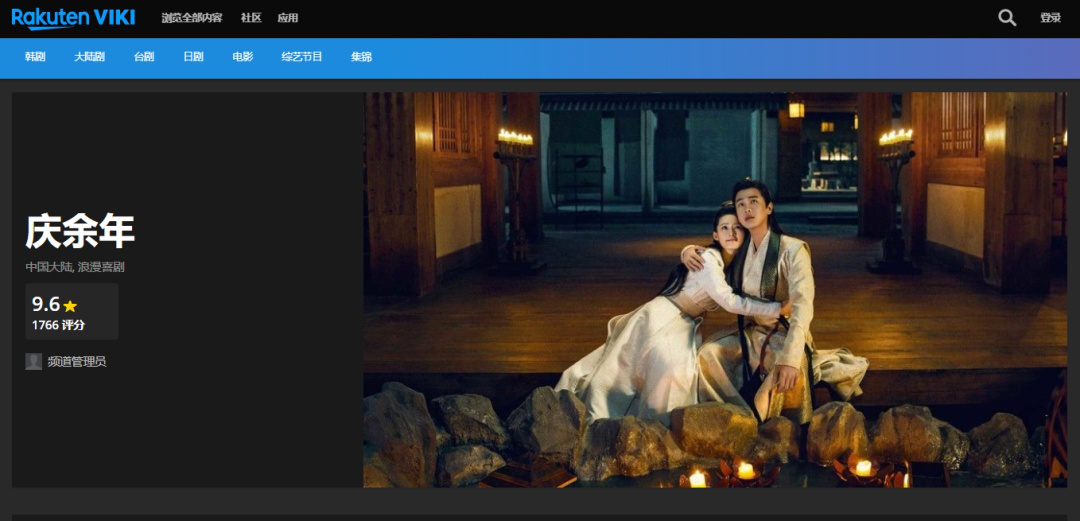
Task: Open the 应用 menu item
Action: pyautogui.click(x=288, y=18)
